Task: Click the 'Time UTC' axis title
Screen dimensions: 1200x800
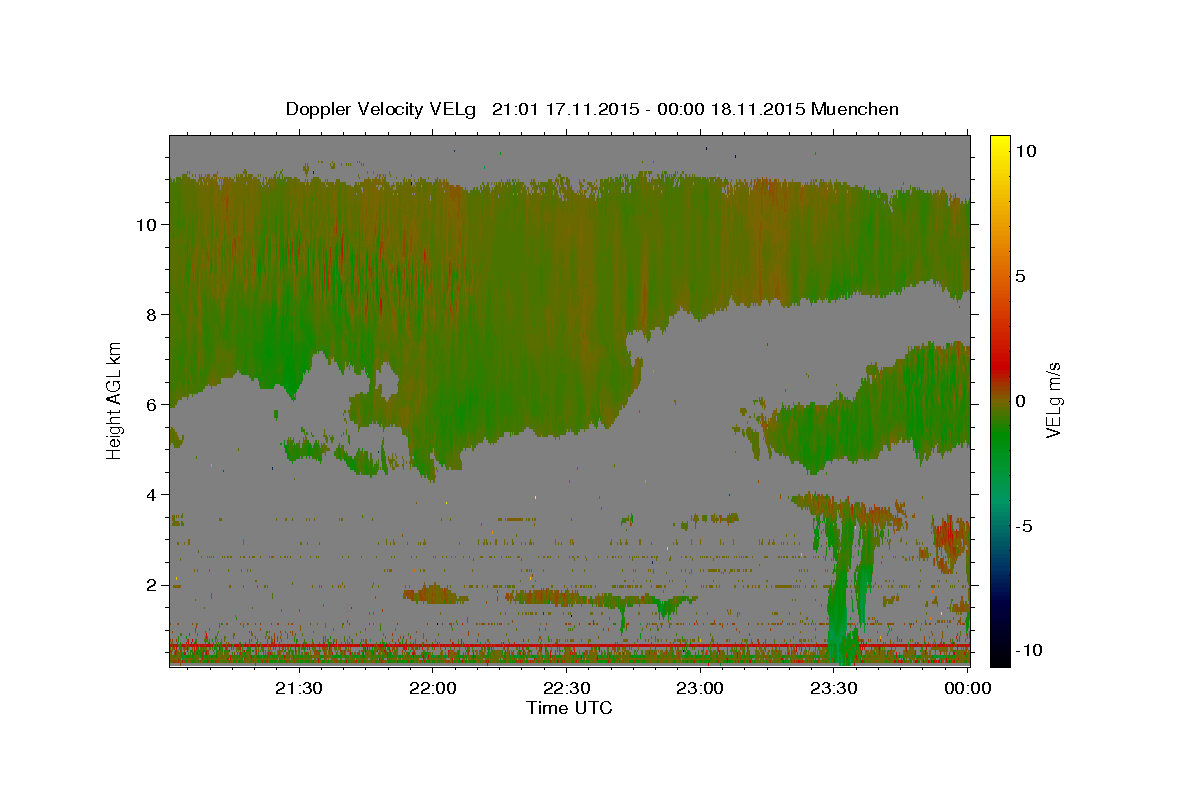Action: click(569, 708)
